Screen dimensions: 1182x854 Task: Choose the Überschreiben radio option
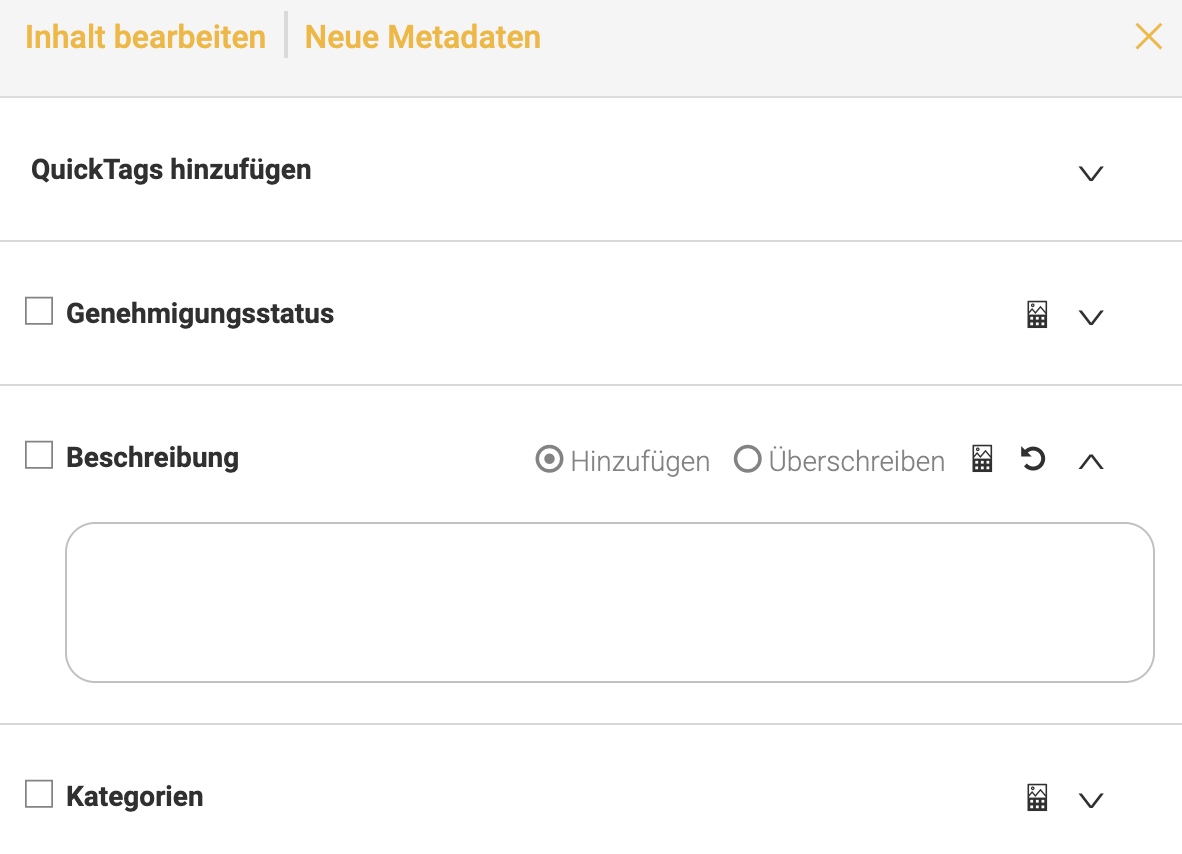click(x=748, y=461)
